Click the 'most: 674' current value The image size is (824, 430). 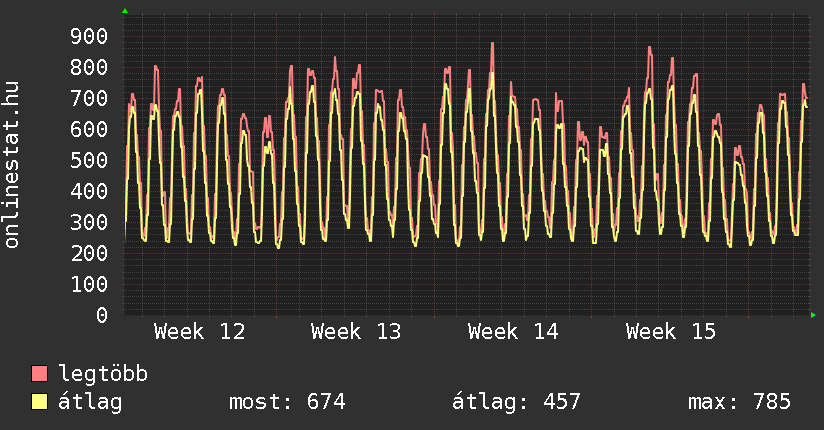point(287,402)
